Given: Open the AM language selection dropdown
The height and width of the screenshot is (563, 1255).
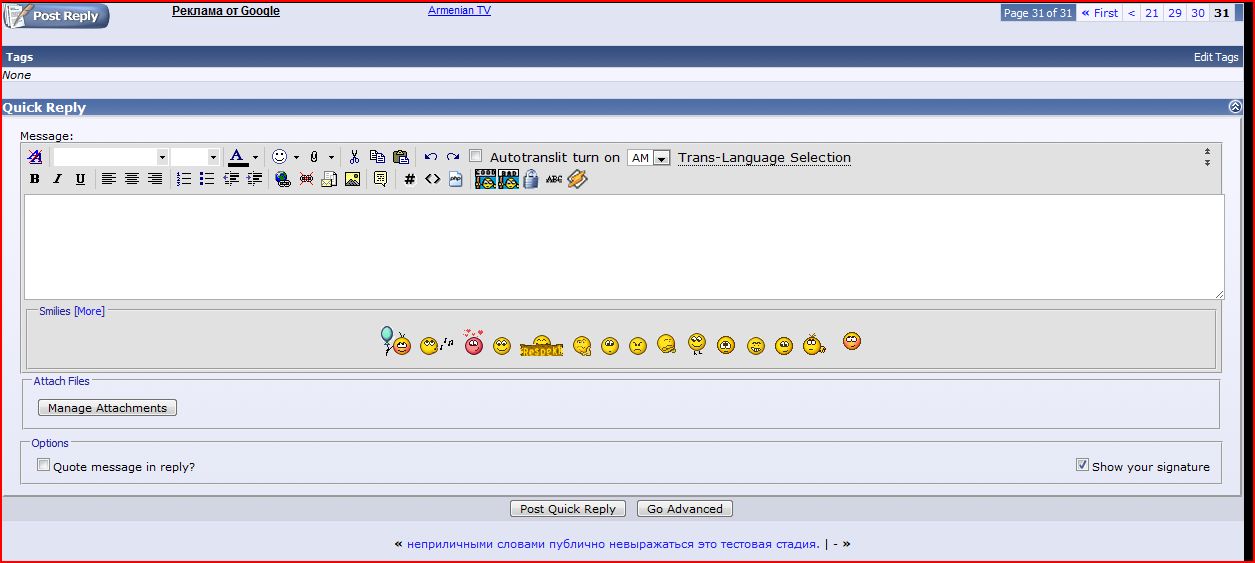Looking at the screenshot, I should pyautogui.click(x=661, y=158).
